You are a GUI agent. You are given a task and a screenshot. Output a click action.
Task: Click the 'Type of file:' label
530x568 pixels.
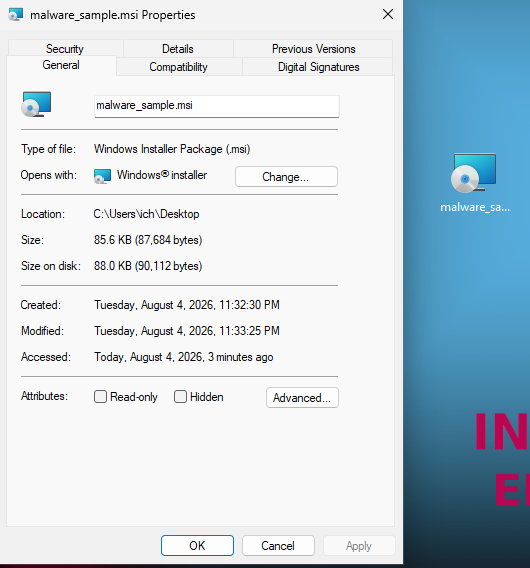(x=49, y=149)
